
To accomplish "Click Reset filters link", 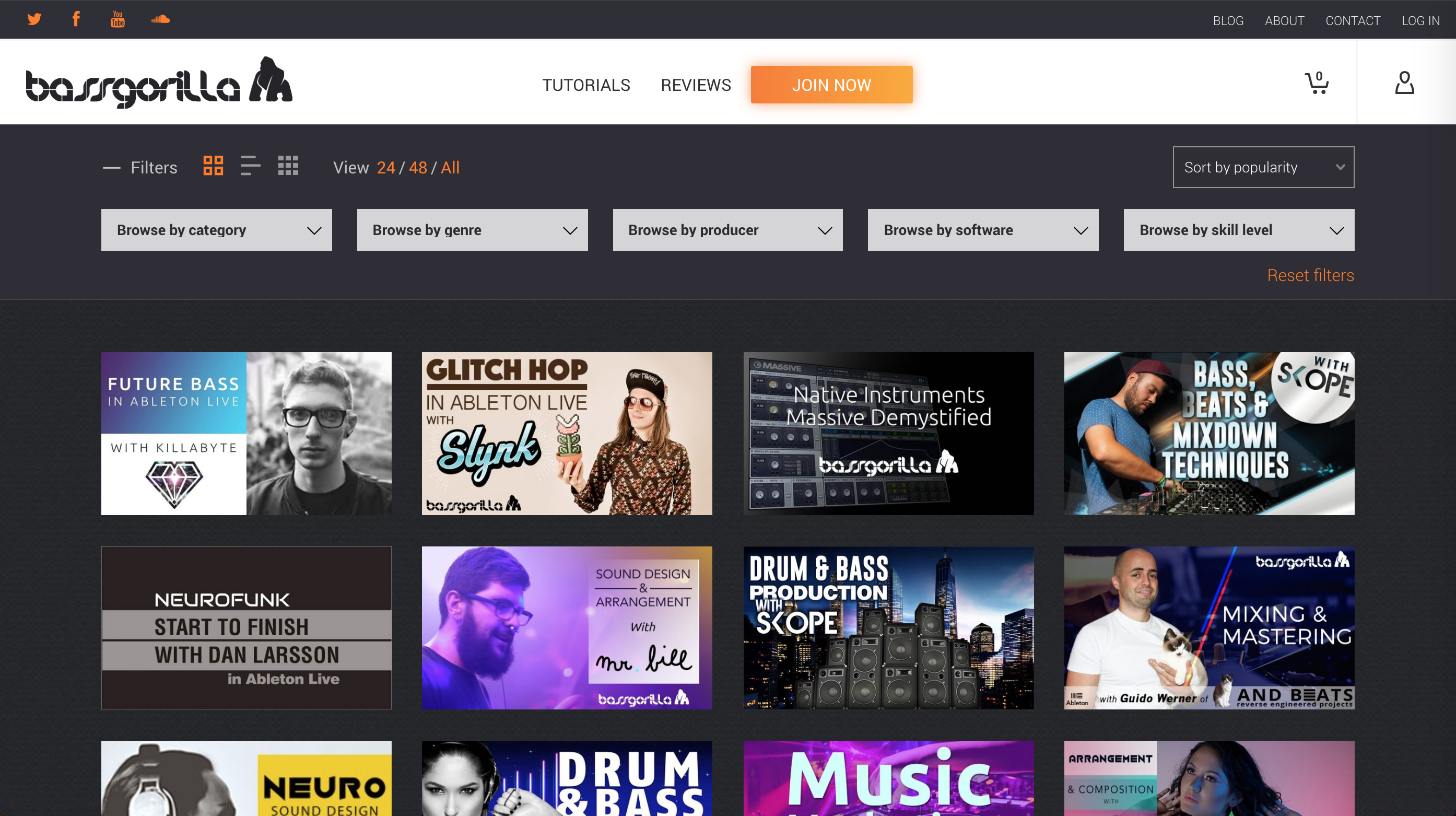I will (1310, 275).
